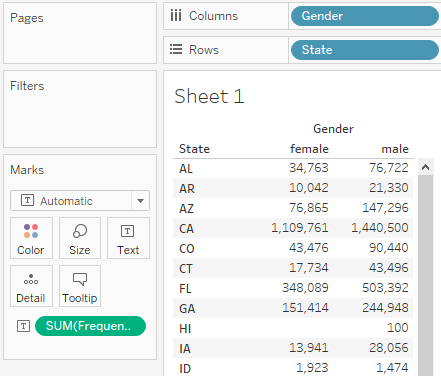Image resolution: width=441 pixels, height=376 pixels.
Task: Open the Text marks card
Action: (x=128, y=238)
